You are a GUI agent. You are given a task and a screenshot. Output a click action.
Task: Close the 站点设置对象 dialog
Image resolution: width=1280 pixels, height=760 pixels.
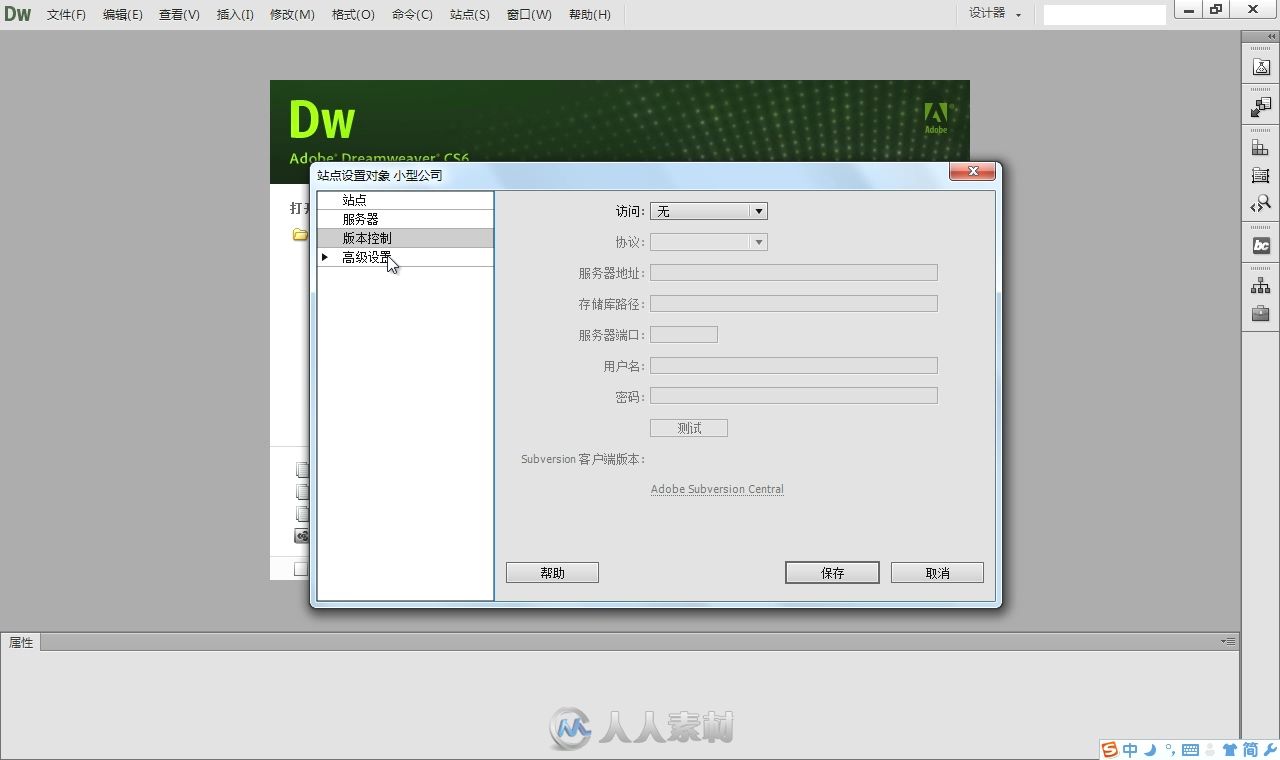tap(972, 172)
